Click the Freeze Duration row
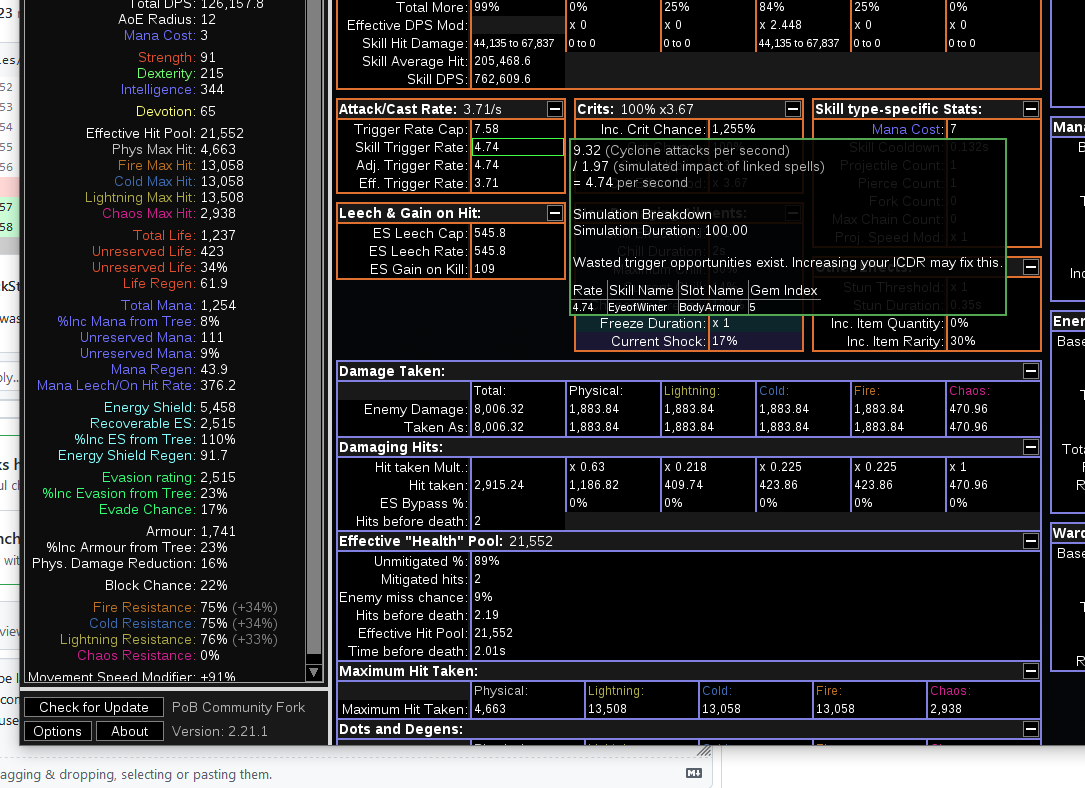 (x=689, y=323)
